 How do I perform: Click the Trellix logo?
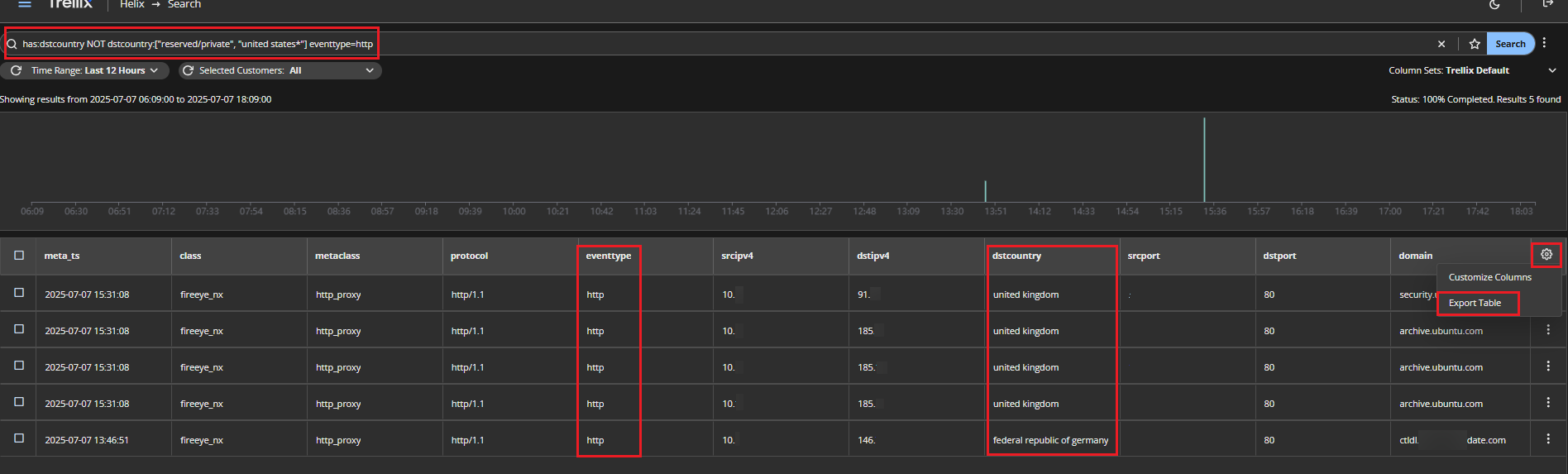69,4
